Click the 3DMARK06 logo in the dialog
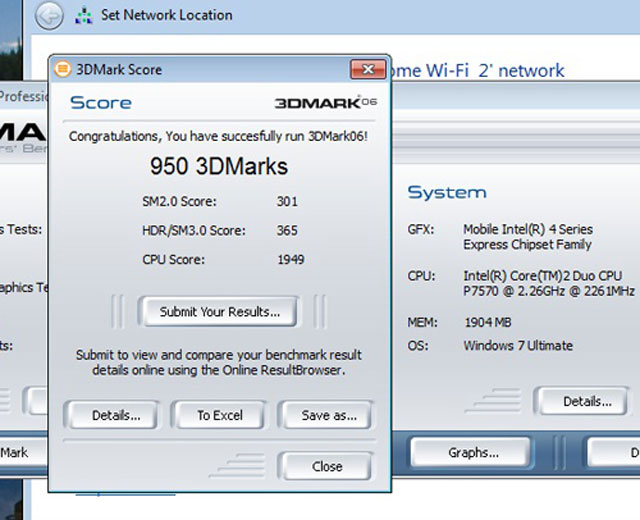Viewport: 640px width, 520px height. click(x=325, y=102)
